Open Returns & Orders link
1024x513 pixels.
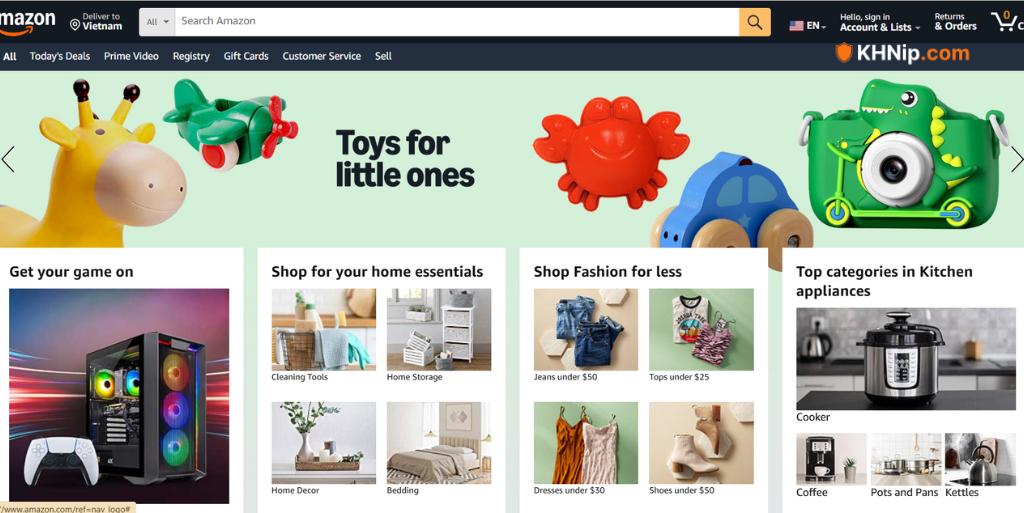point(955,22)
